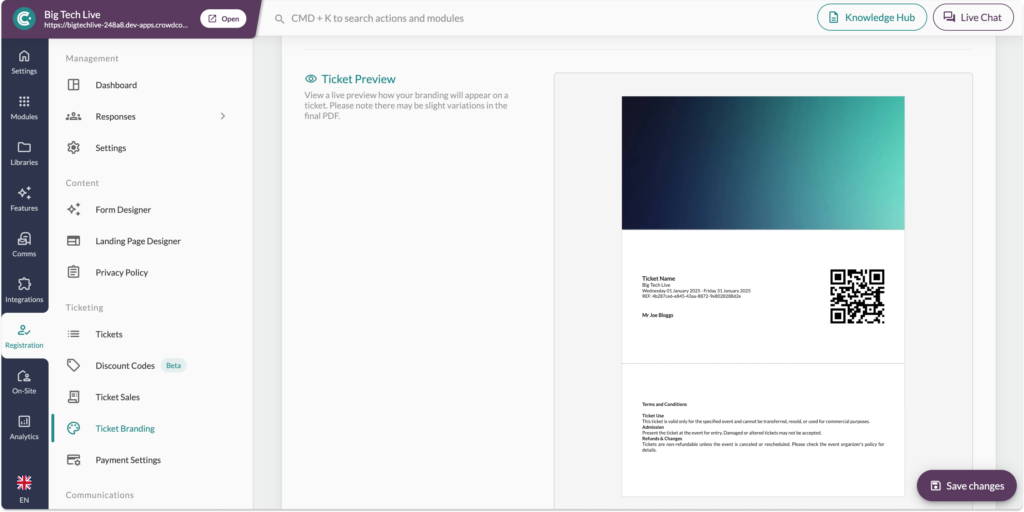1024x512 pixels.
Task: Click the Libraries folder icon
Action: (x=24, y=148)
